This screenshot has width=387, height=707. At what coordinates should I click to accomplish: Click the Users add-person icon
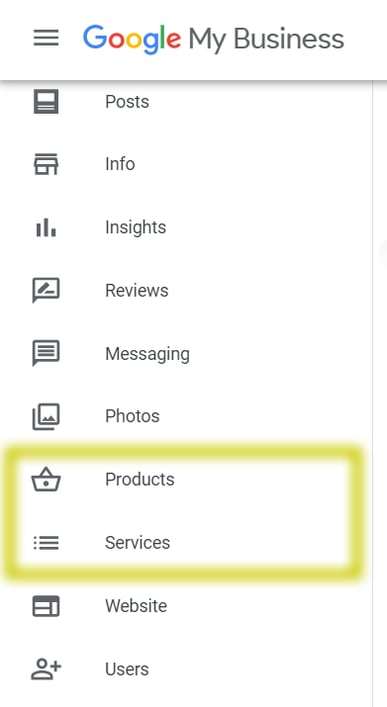coord(46,669)
